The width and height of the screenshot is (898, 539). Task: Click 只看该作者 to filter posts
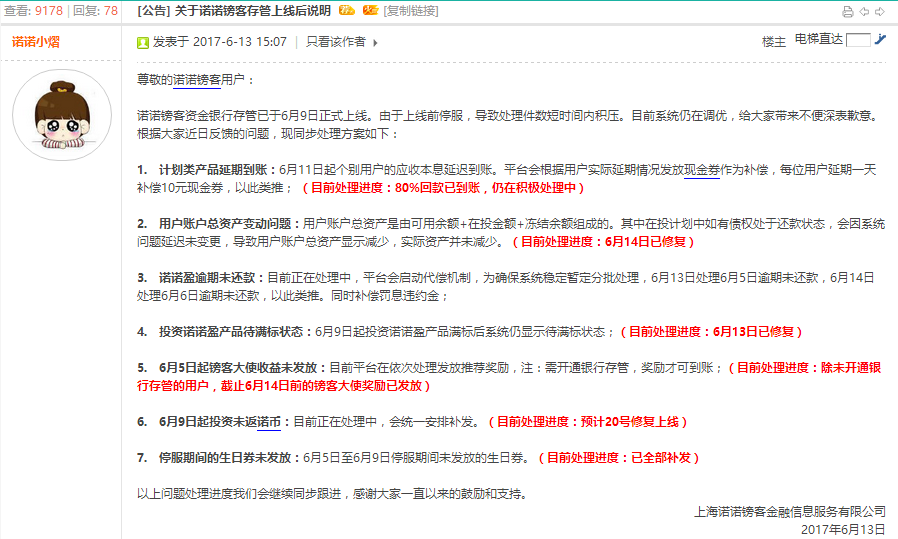point(336,42)
